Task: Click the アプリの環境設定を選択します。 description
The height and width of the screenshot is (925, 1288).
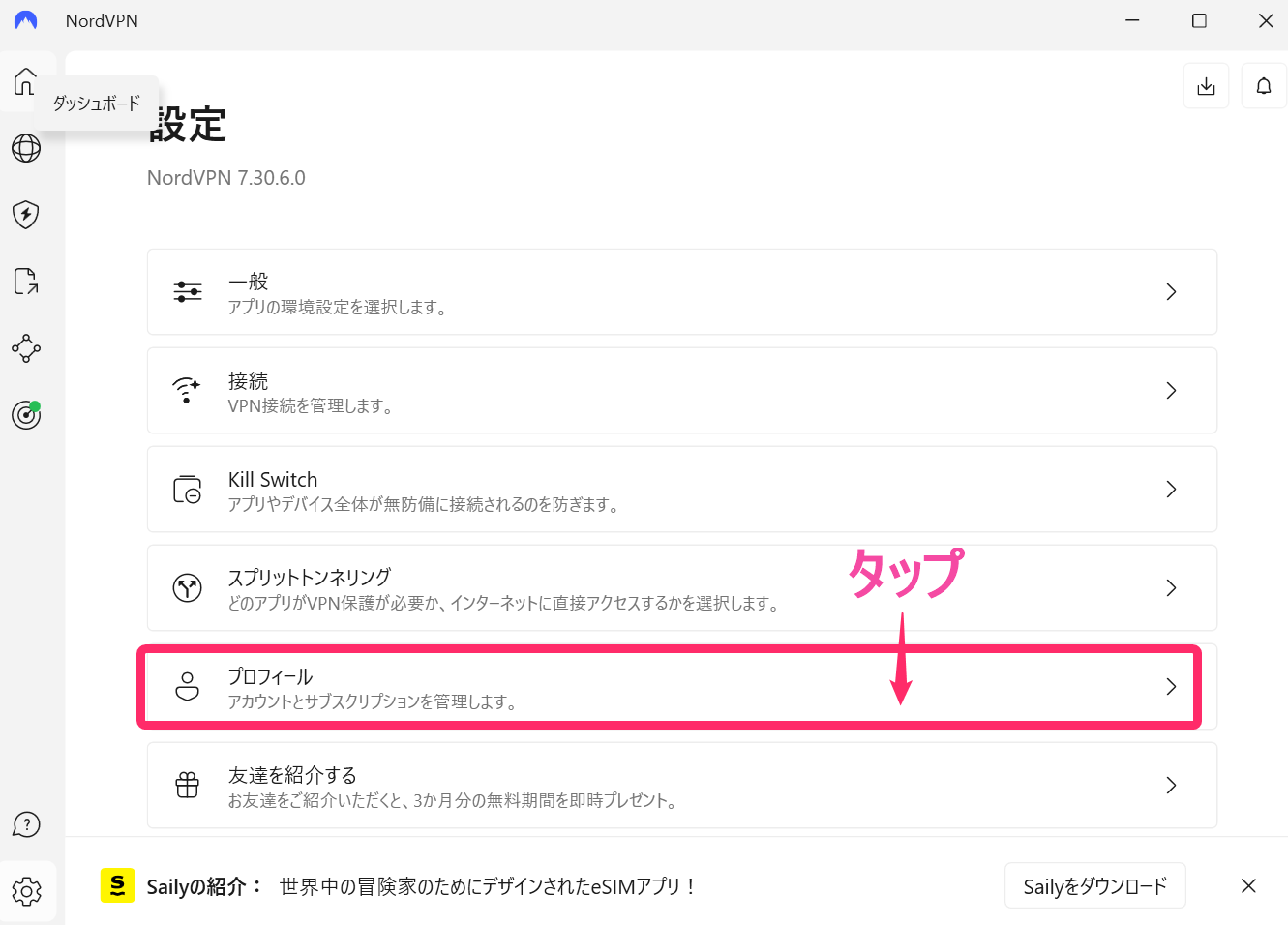Action: pos(338,308)
